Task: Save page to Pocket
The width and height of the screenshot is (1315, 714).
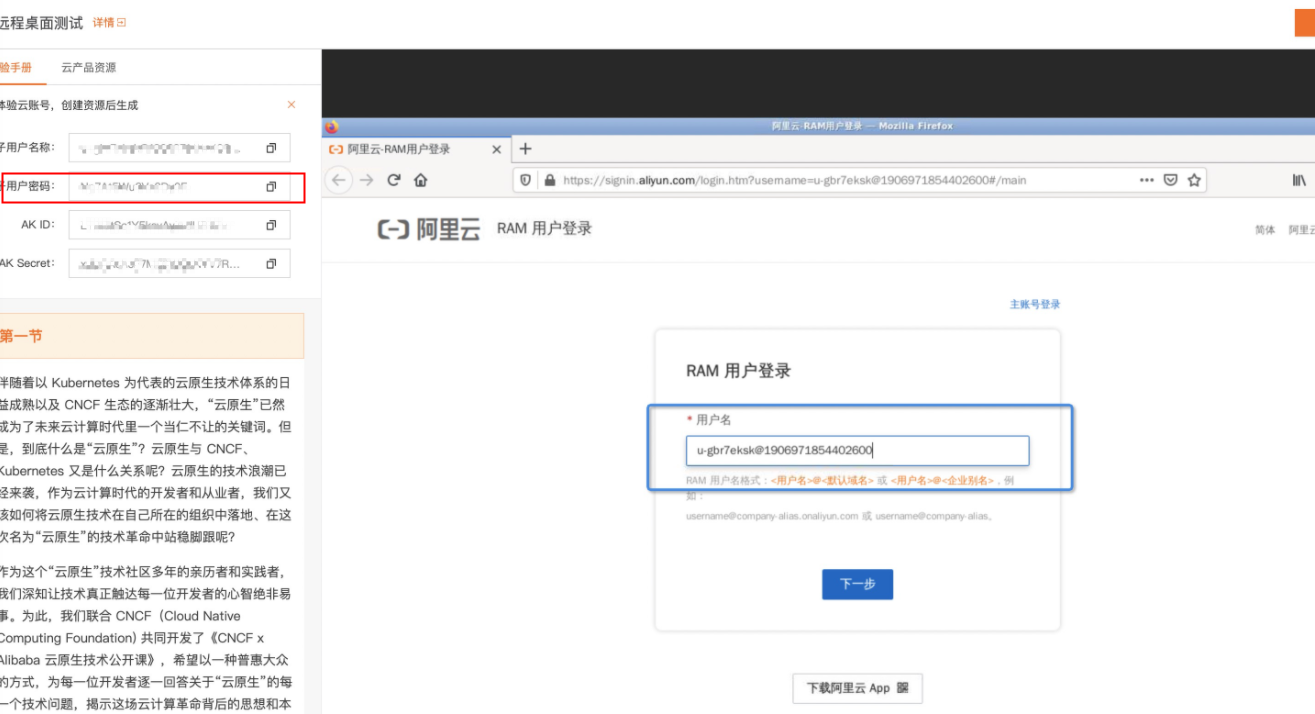Action: [1170, 181]
